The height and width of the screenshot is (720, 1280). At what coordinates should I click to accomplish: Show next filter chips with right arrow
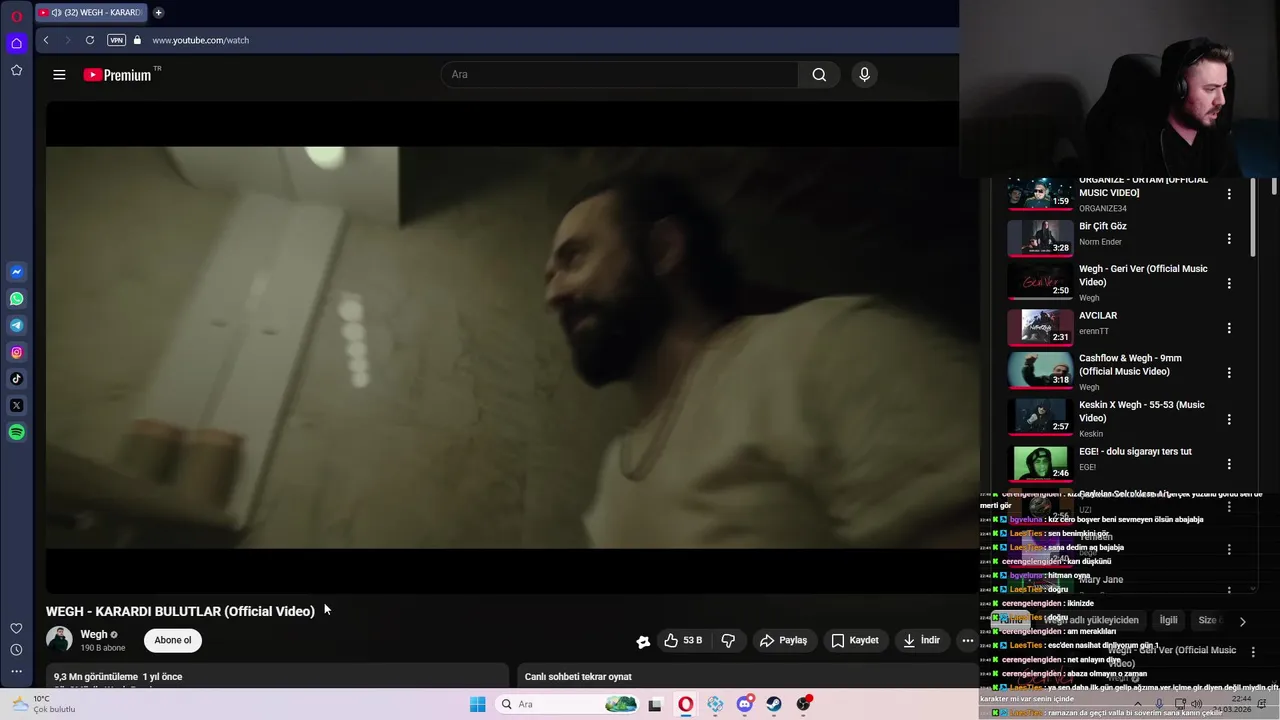point(1242,621)
